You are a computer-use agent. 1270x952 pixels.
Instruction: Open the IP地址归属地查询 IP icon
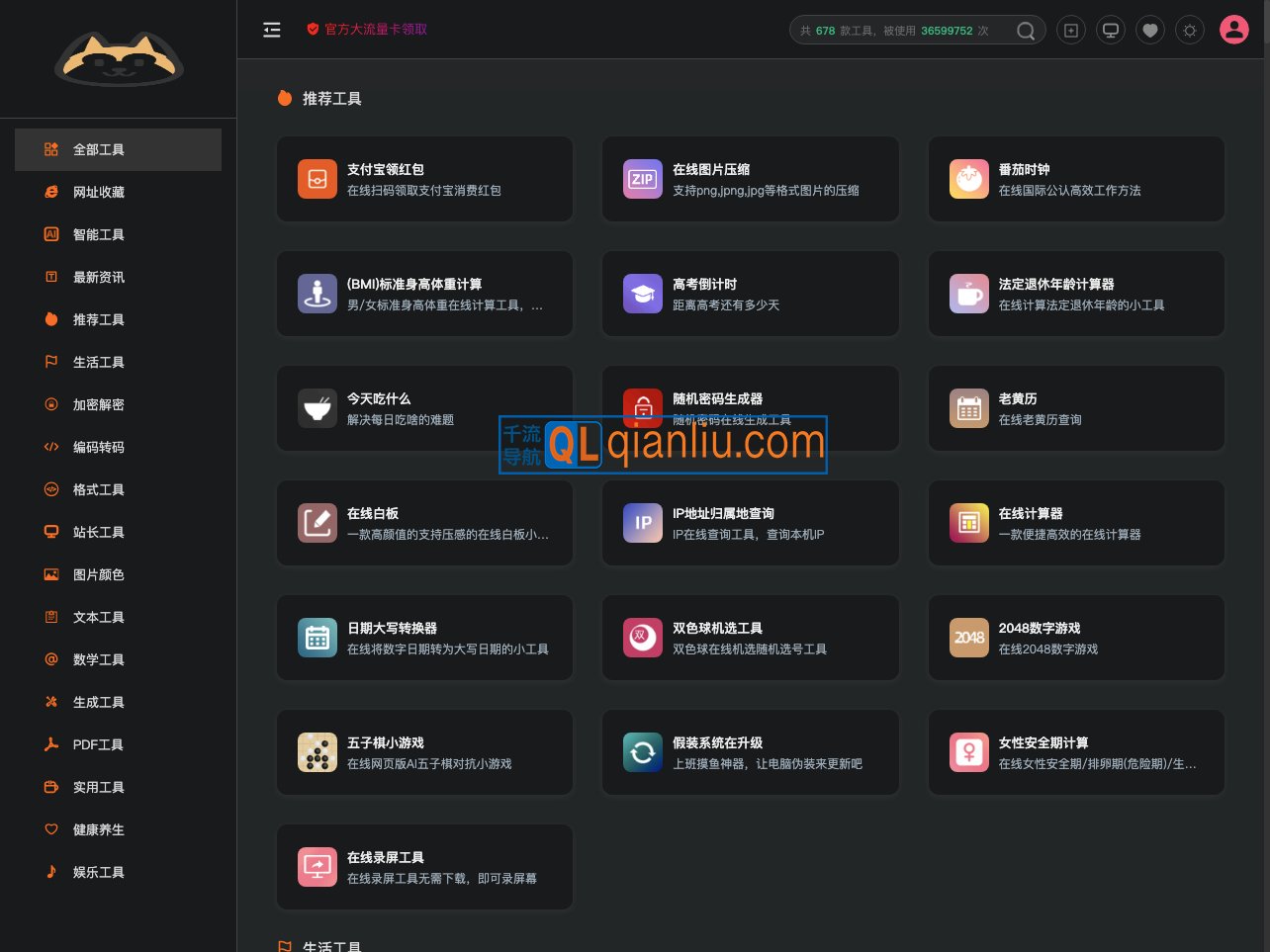pyautogui.click(x=643, y=523)
